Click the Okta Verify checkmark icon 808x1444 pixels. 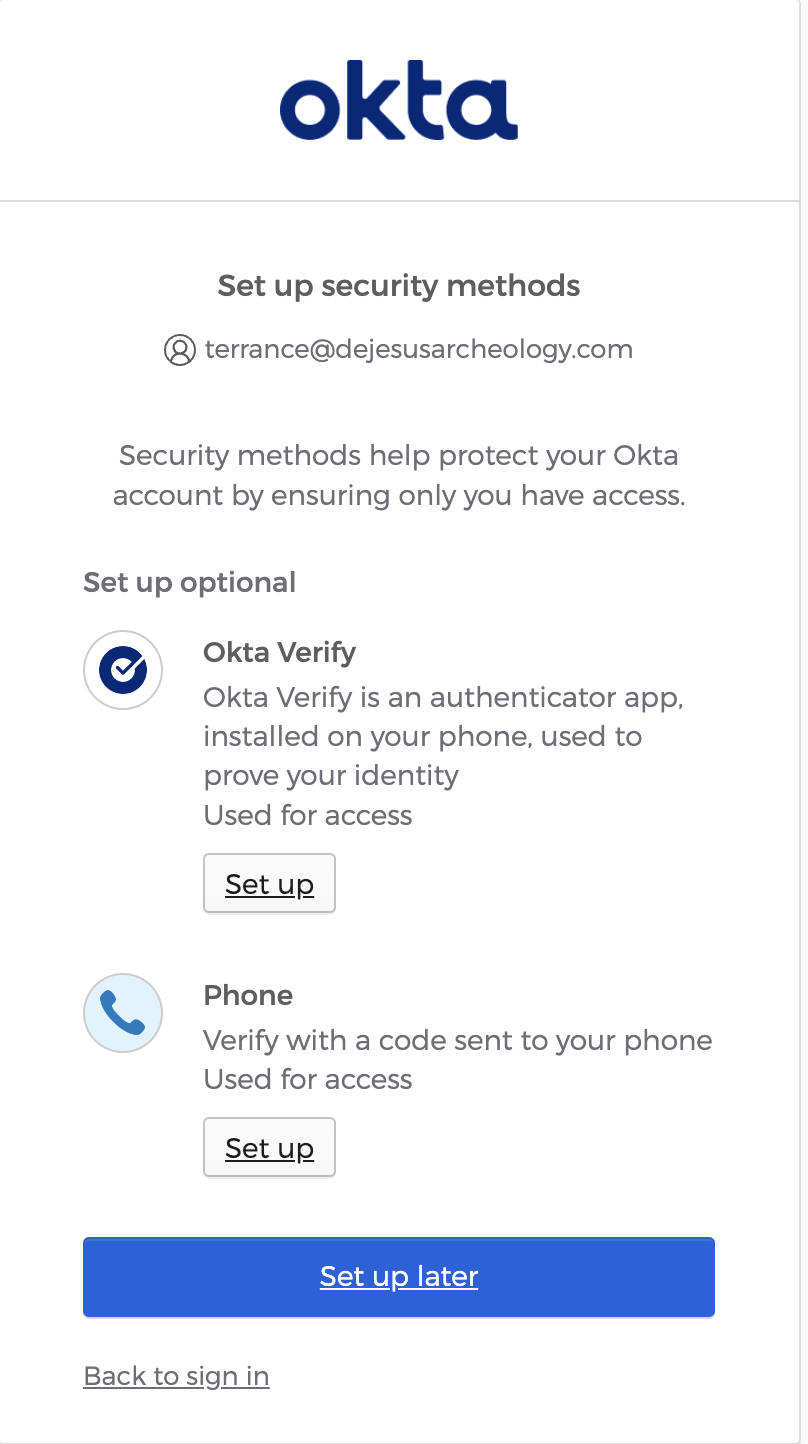[123, 670]
